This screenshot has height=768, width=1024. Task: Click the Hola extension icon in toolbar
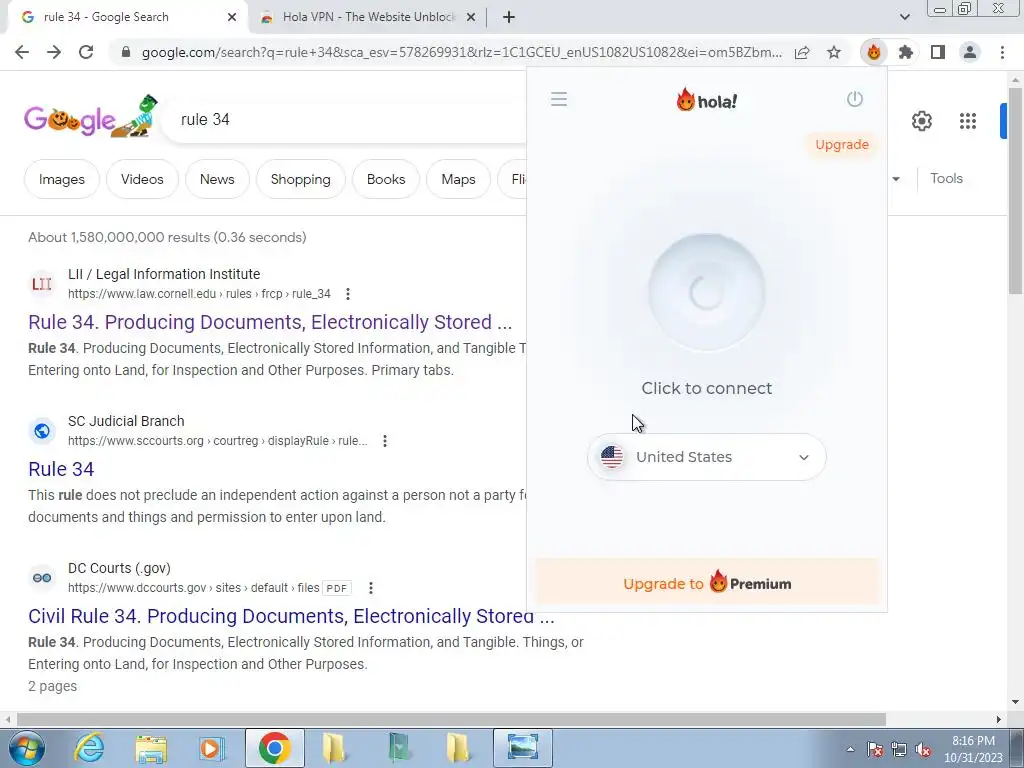874,52
